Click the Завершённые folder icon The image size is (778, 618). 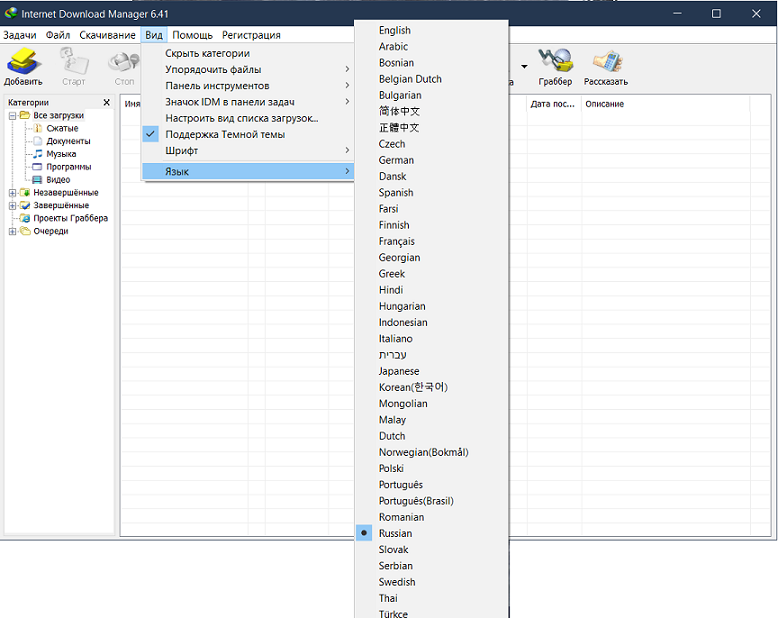tap(25, 205)
